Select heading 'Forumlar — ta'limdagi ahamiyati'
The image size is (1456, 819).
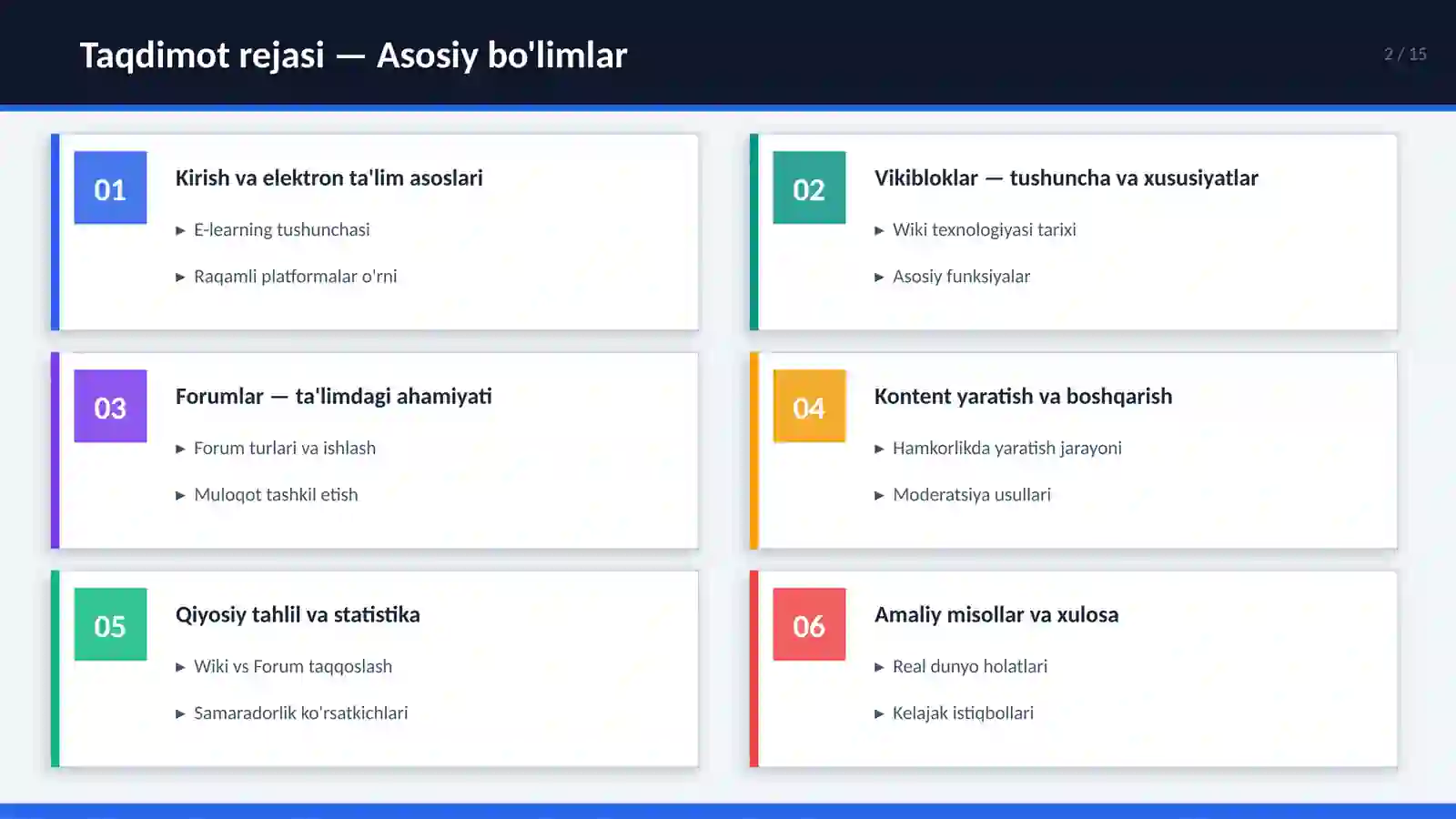tap(333, 397)
